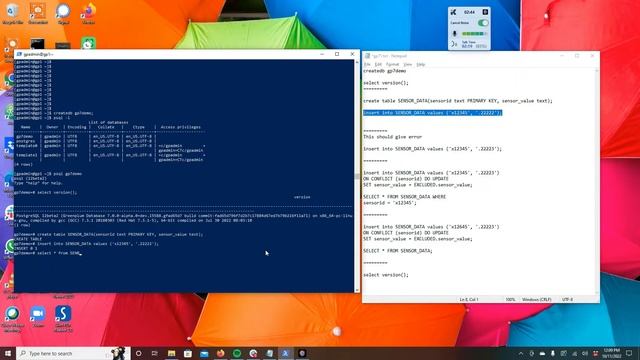The width and height of the screenshot is (640, 360).
Task: Click the terminal window vertical scrollbar
Action: point(357,176)
